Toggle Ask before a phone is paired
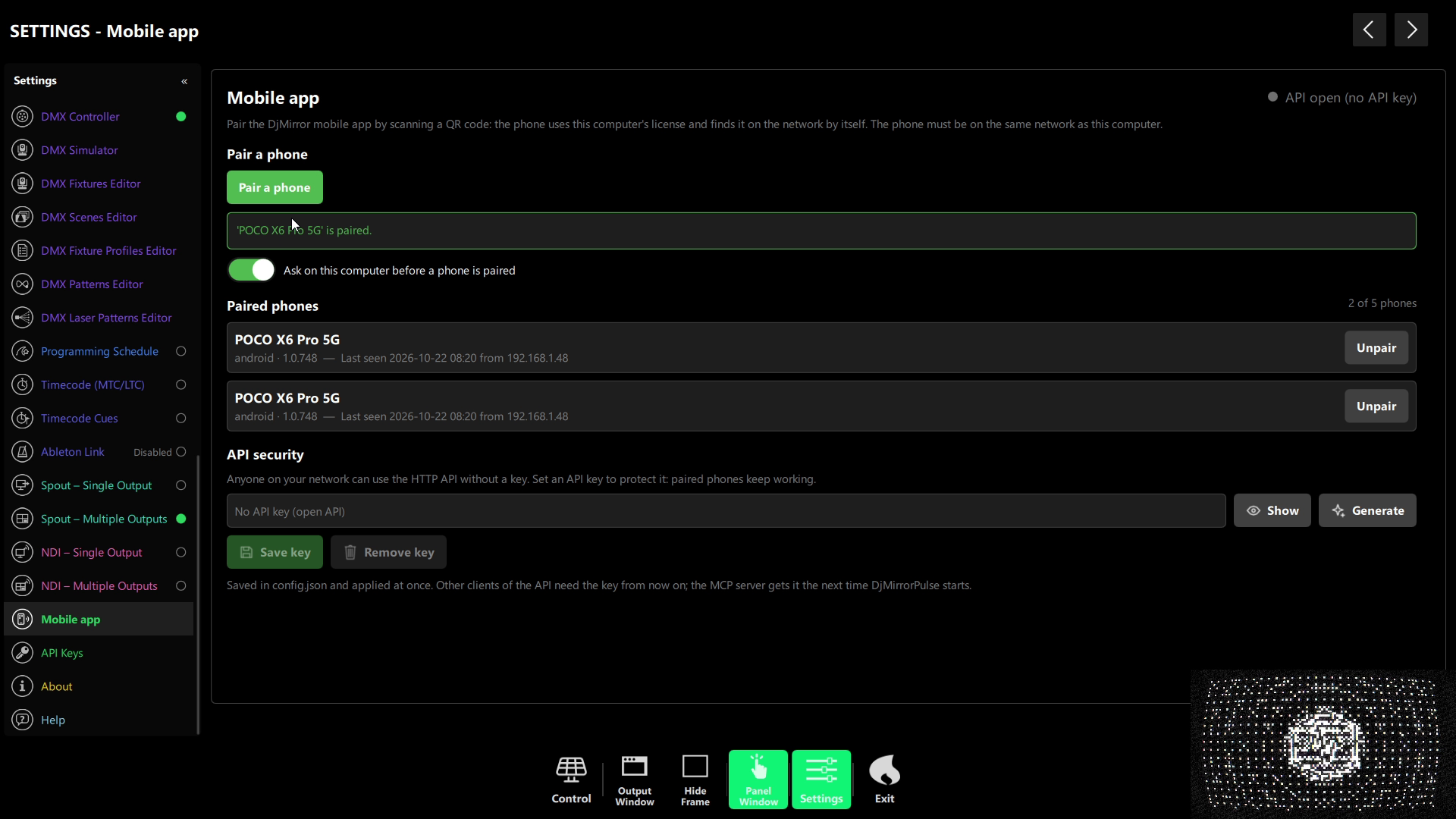 click(251, 270)
